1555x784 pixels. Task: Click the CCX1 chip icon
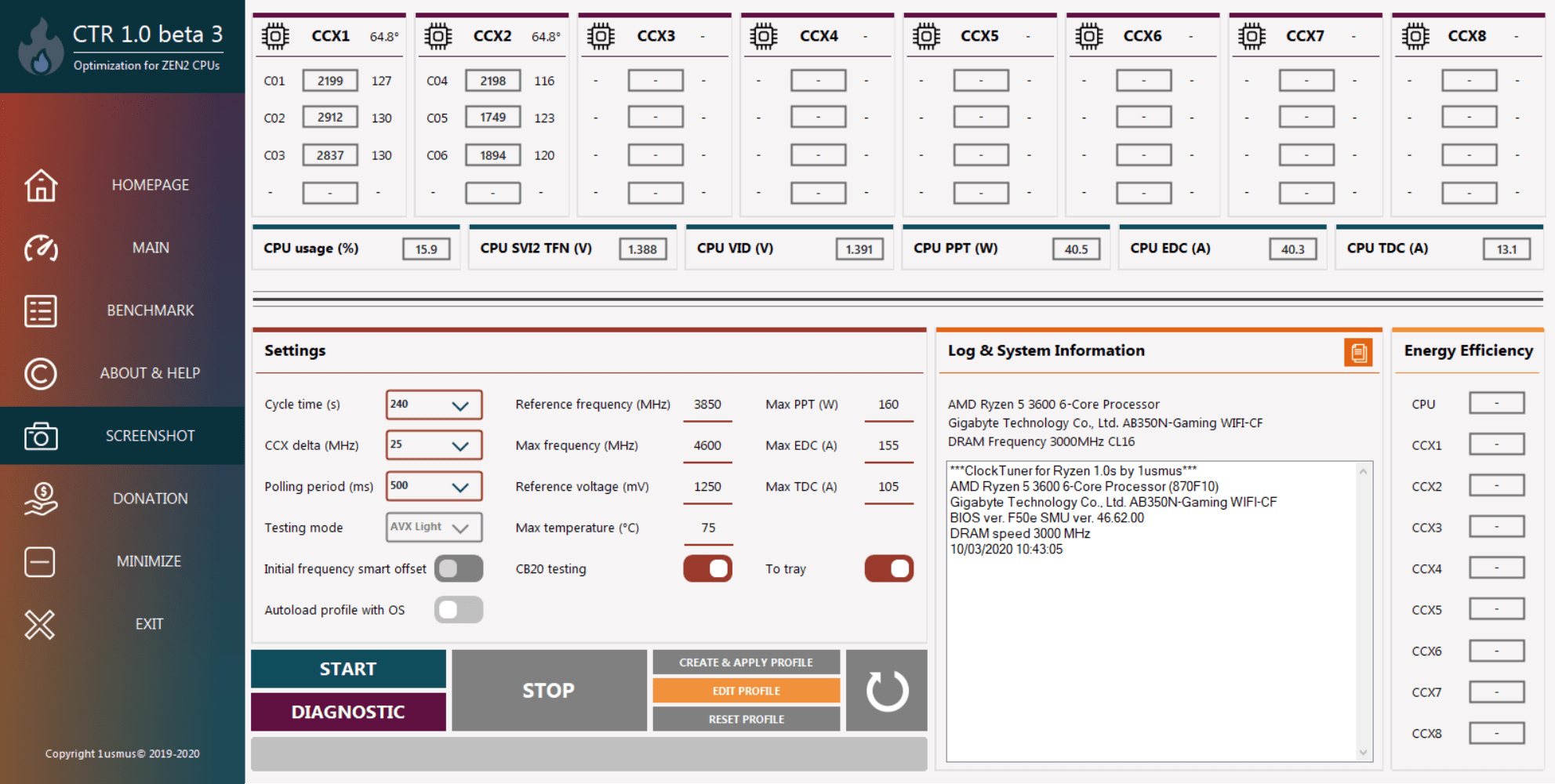point(275,36)
